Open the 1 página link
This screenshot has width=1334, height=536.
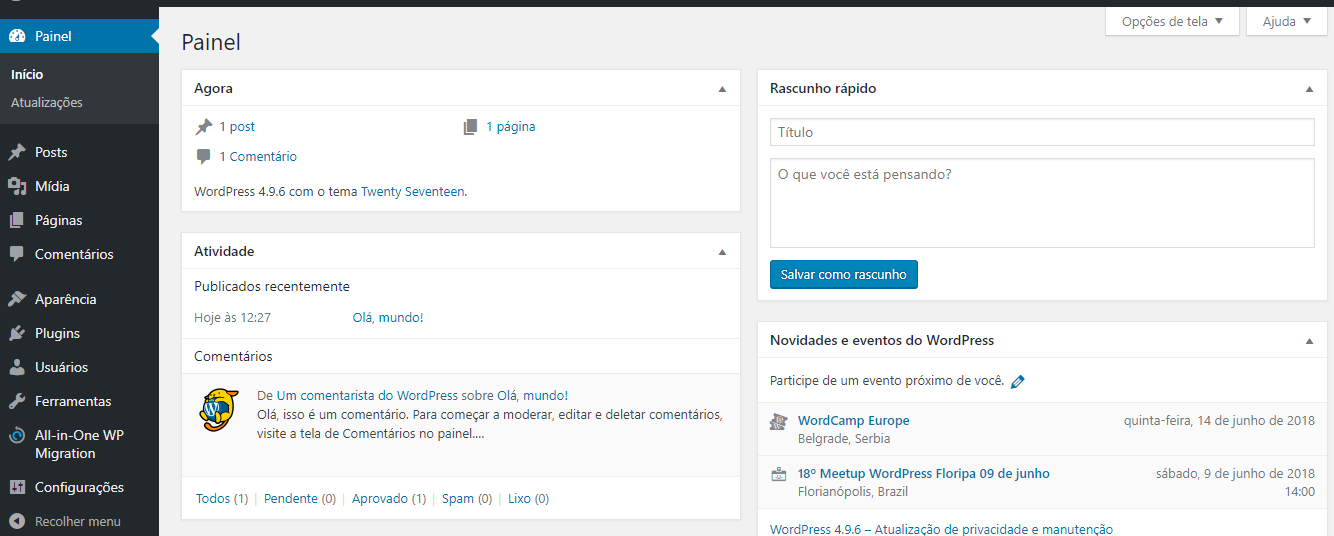click(511, 127)
